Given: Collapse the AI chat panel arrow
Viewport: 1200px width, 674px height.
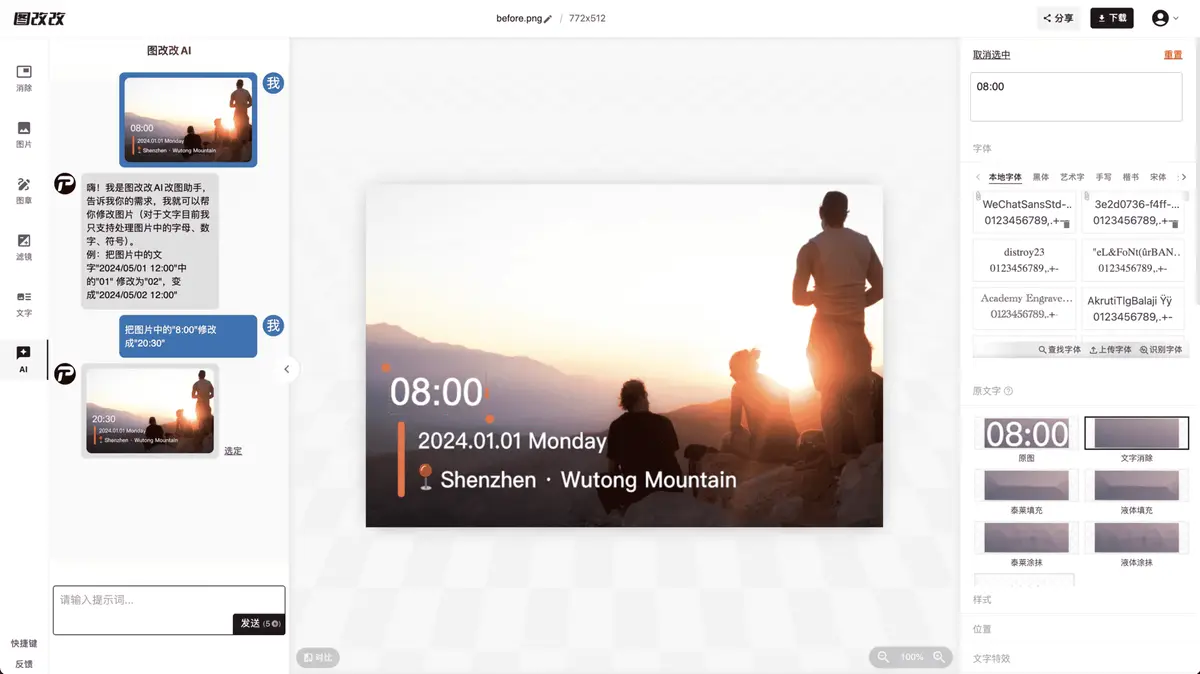Looking at the screenshot, I should [286, 369].
